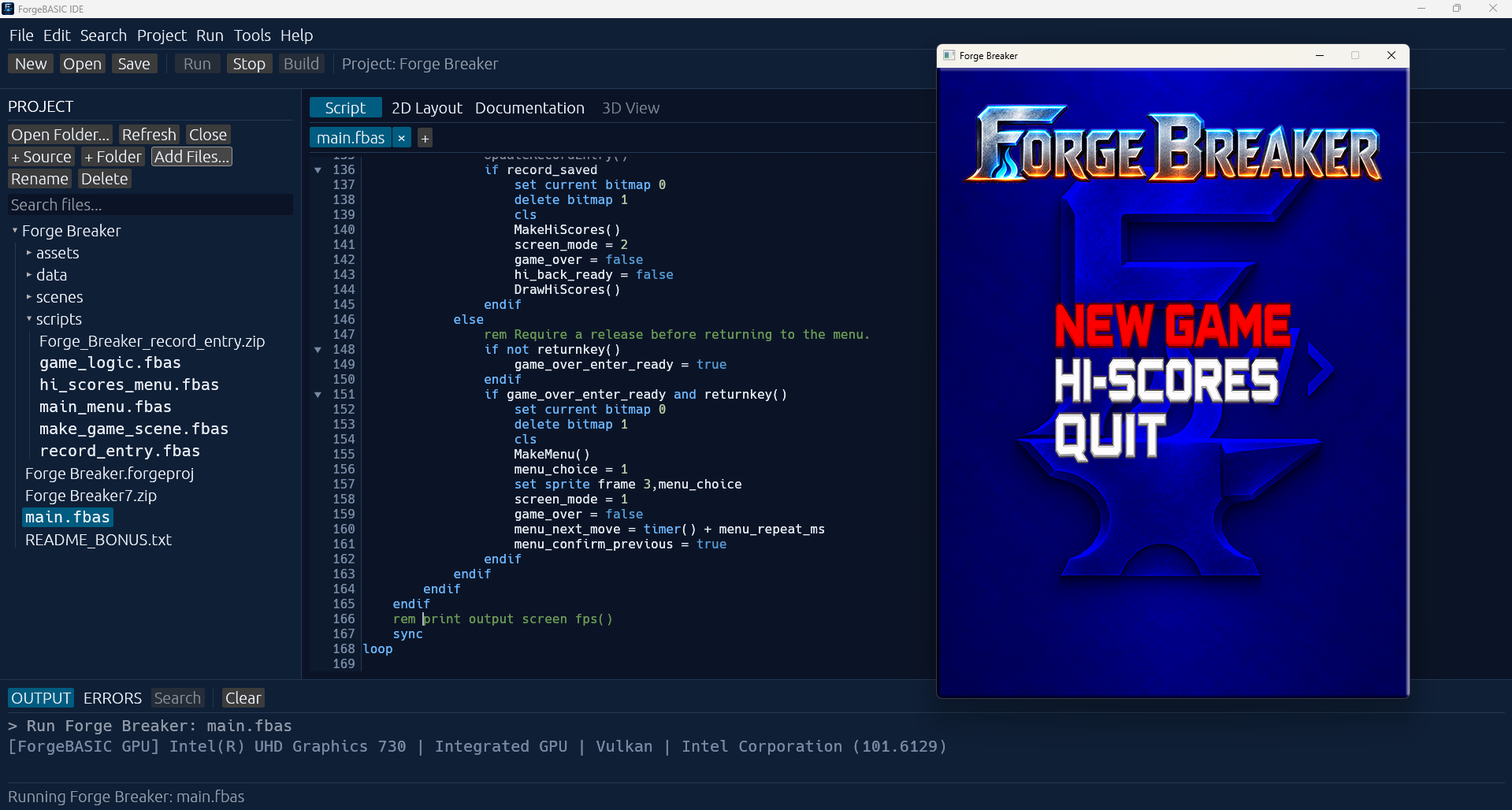
Task: Add a new editor tab with plus button
Action: (425, 138)
